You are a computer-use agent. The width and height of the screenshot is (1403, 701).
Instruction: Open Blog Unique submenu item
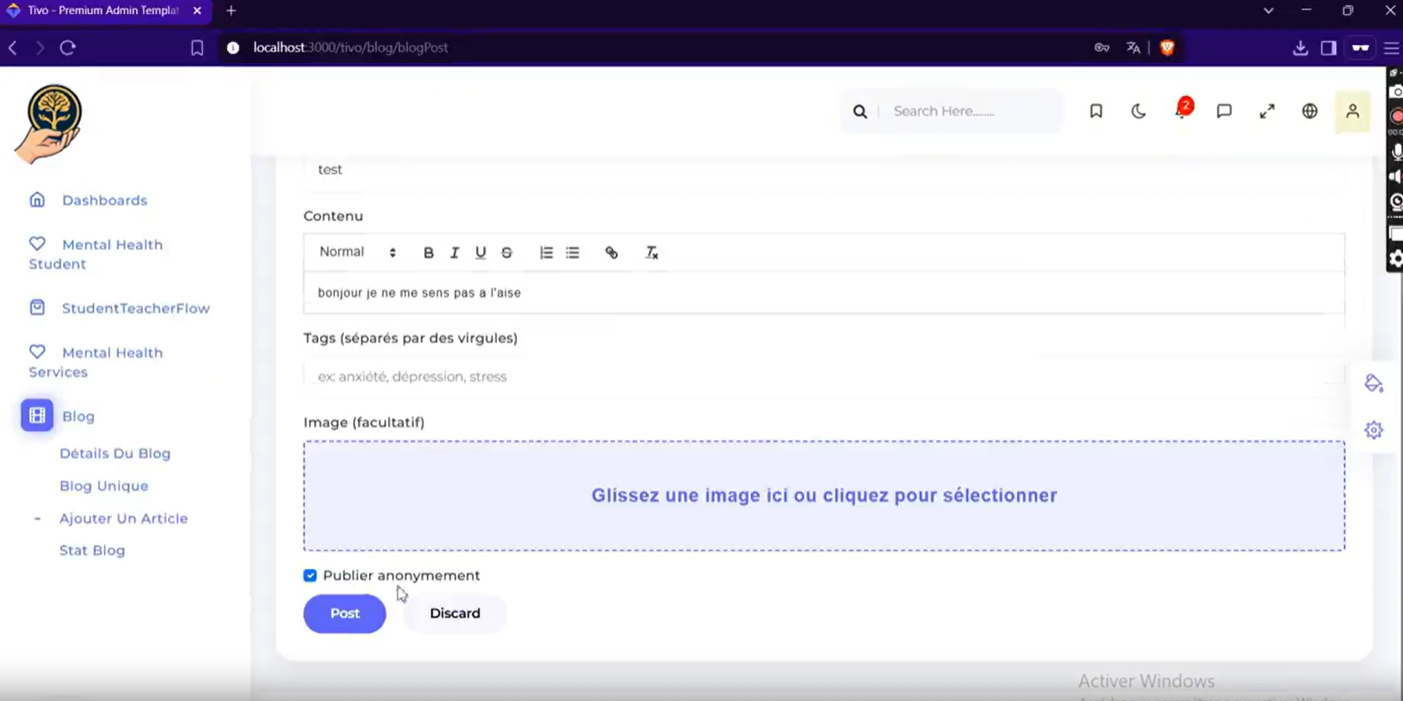[104, 486]
